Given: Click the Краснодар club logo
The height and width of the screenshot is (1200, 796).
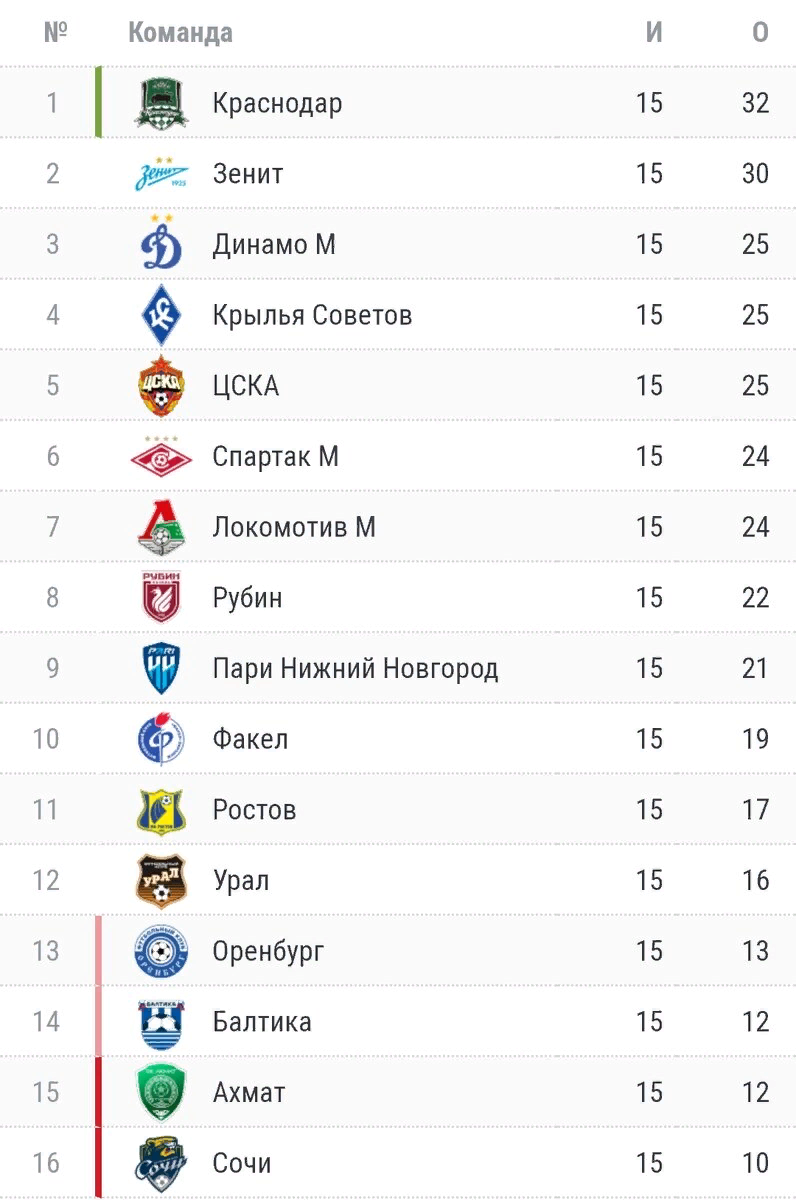Looking at the screenshot, I should pos(161,103).
